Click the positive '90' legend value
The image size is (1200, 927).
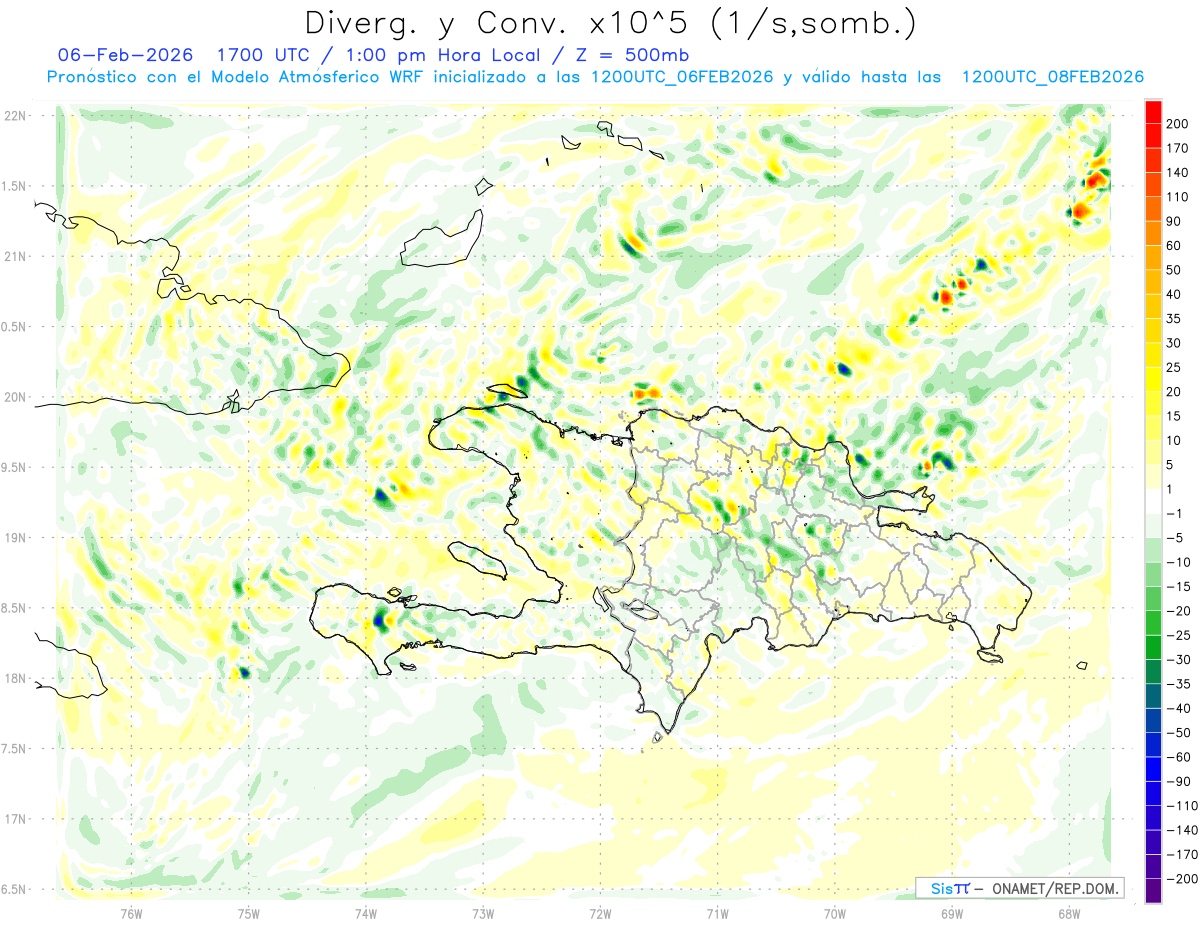(1173, 221)
